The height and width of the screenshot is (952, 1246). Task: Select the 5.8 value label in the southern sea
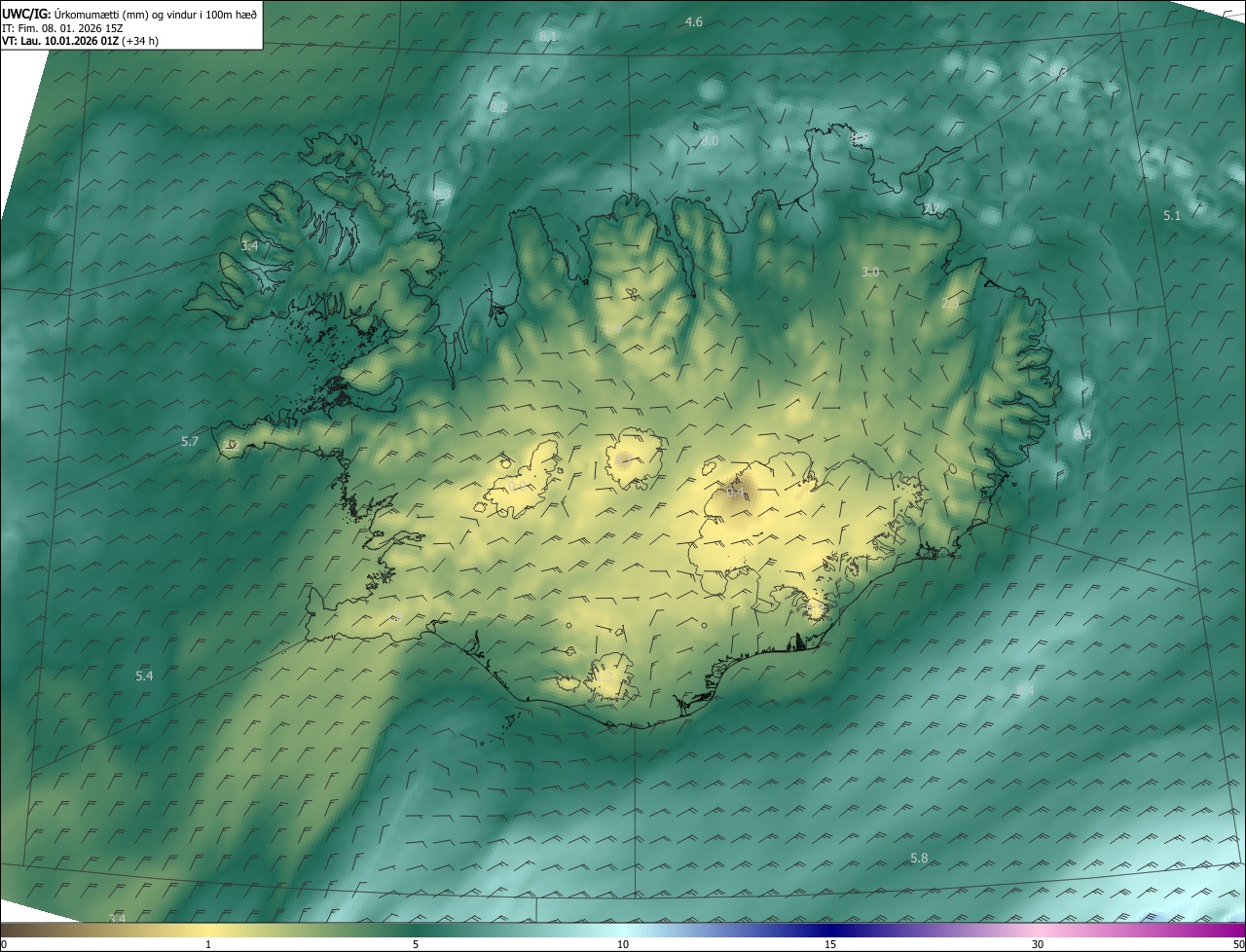[x=919, y=858]
